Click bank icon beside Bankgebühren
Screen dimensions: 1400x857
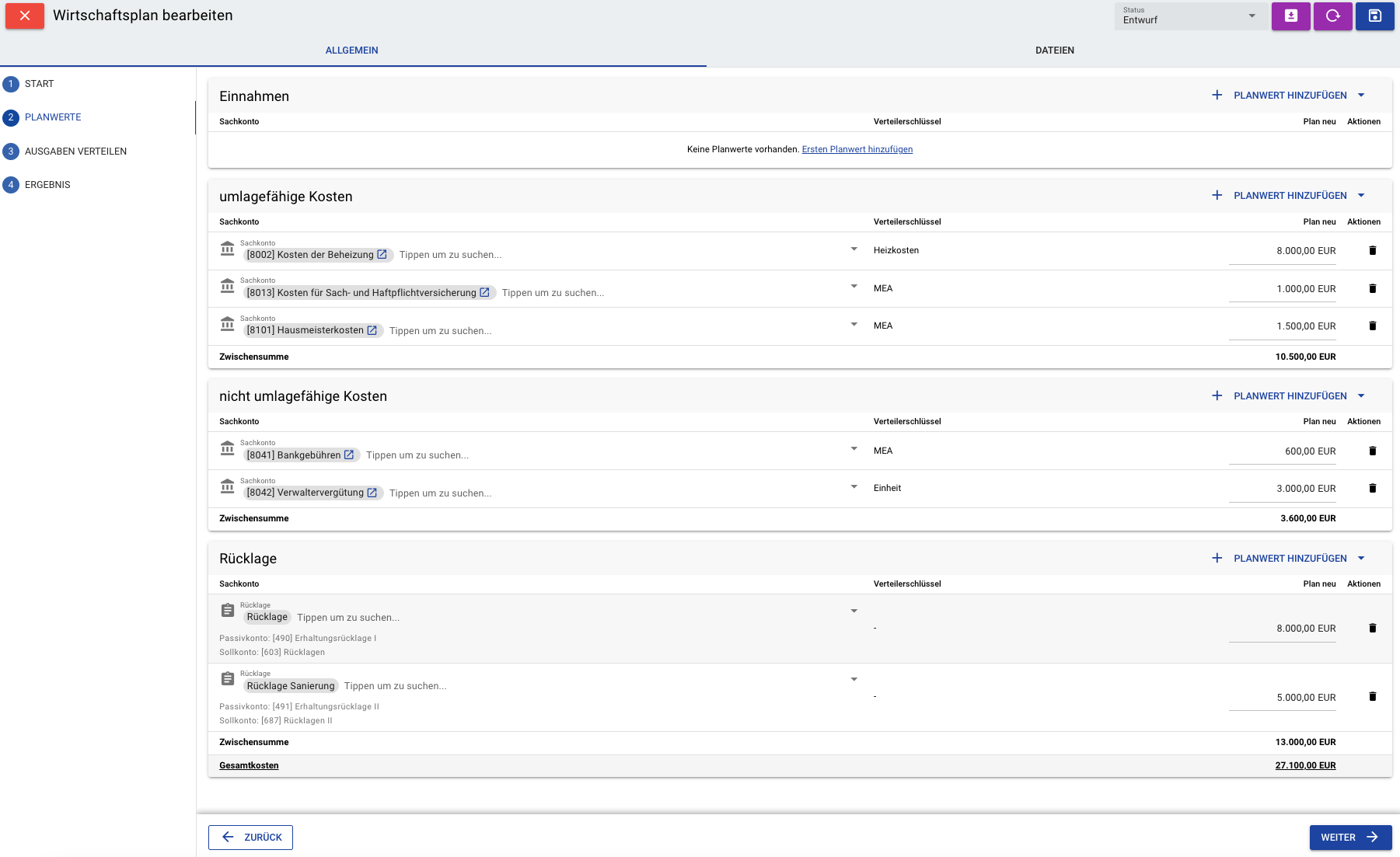click(x=227, y=448)
